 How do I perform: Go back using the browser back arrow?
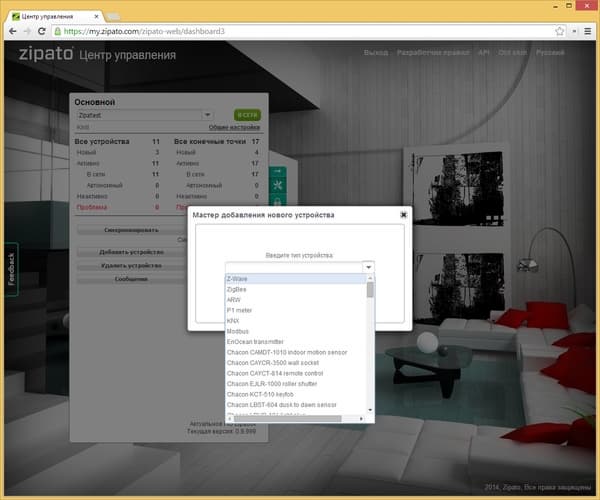tap(12, 31)
